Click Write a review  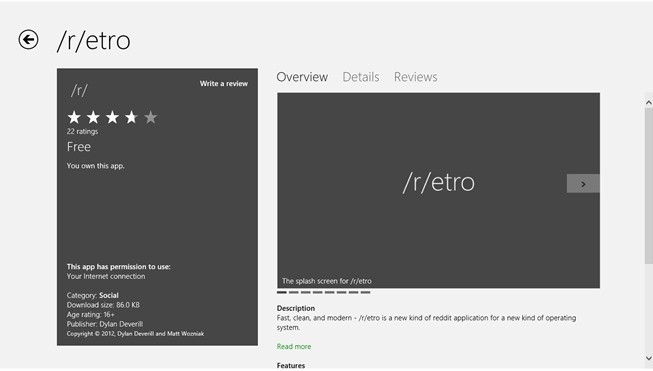(x=224, y=84)
